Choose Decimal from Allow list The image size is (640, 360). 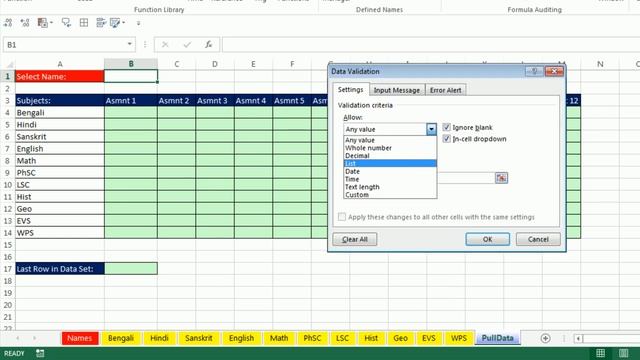(x=390, y=156)
